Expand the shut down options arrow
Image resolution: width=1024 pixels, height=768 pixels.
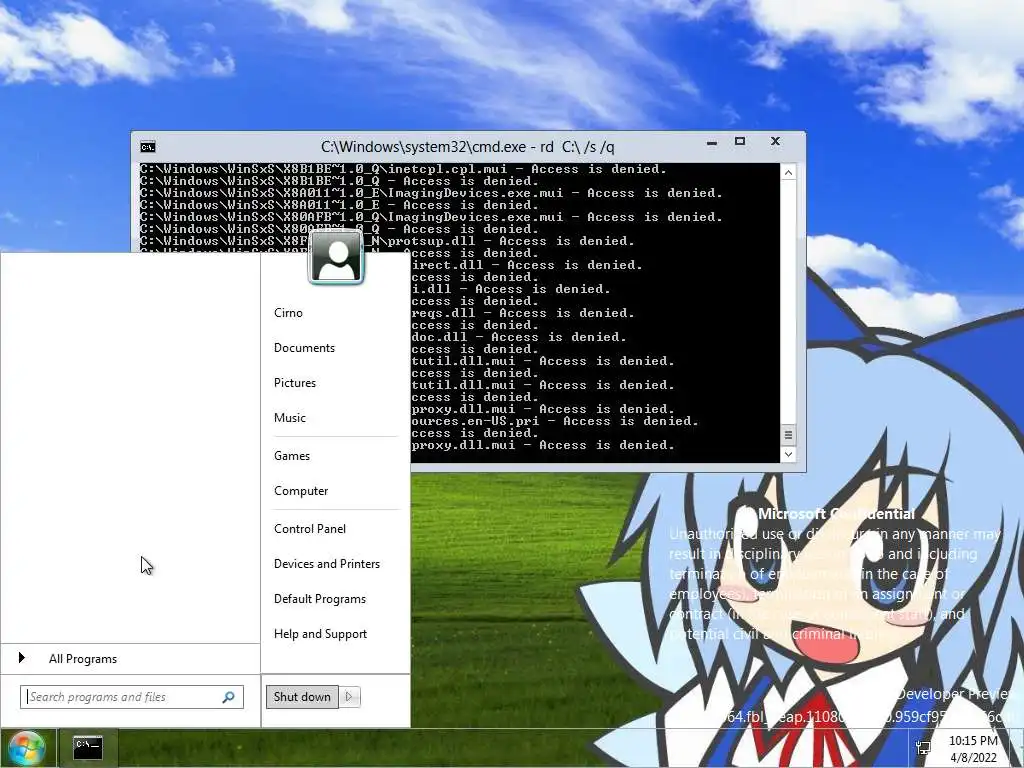(349, 697)
